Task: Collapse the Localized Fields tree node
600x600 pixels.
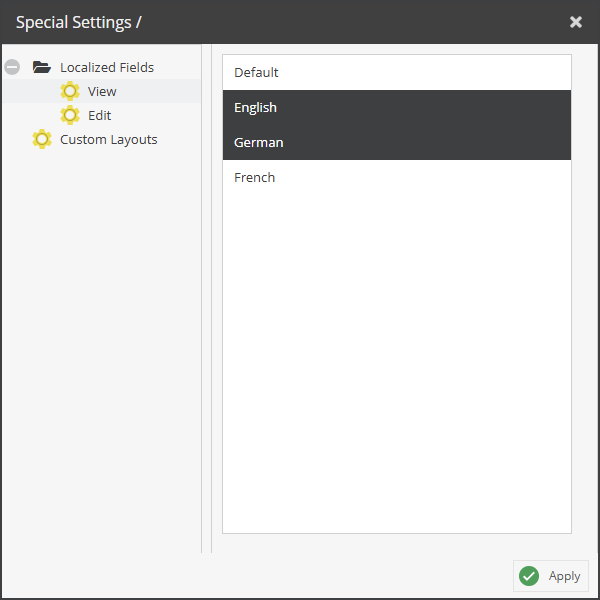Action: click(x=12, y=67)
